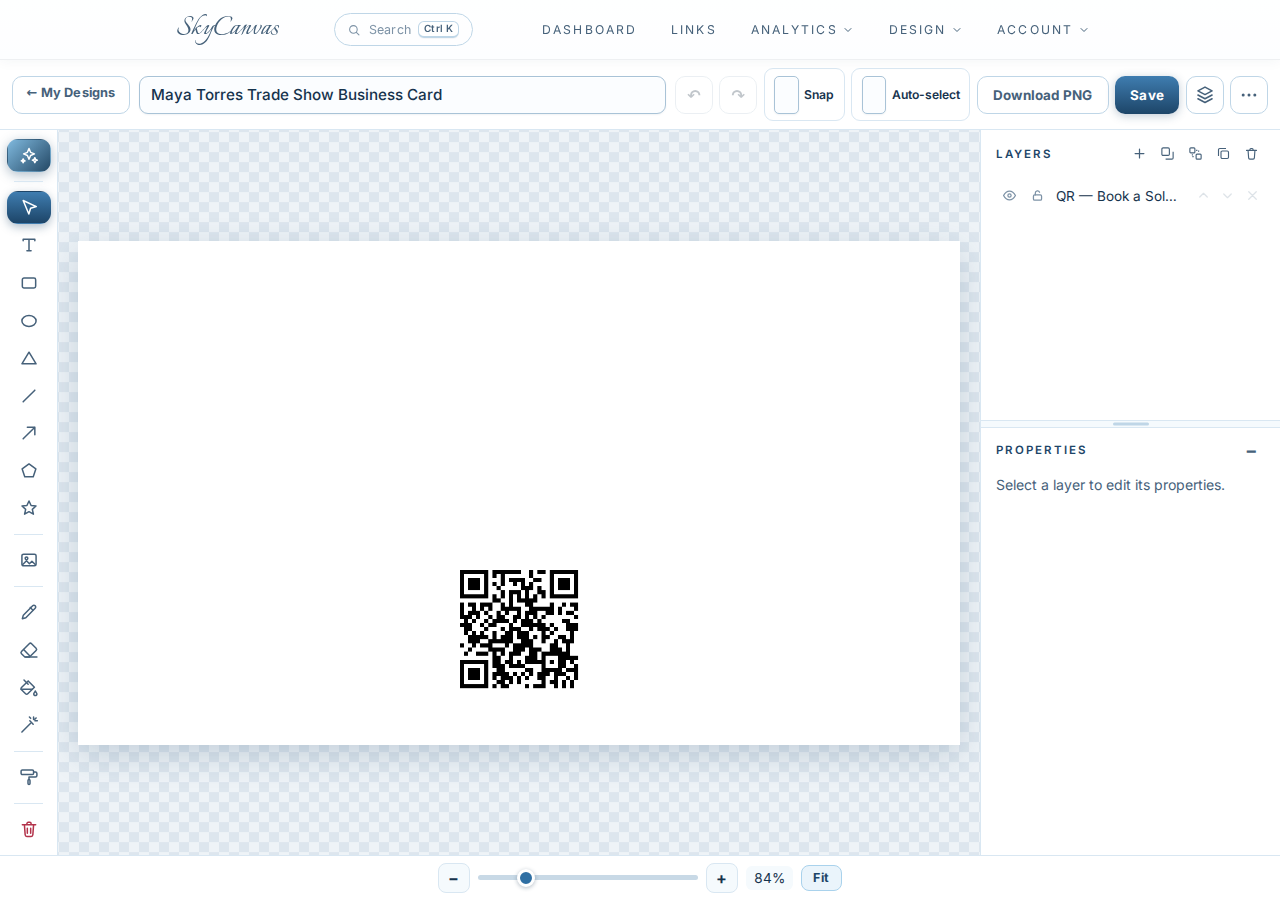1280x900 pixels.
Task: Go back to My Designs
Action: click(x=71, y=94)
